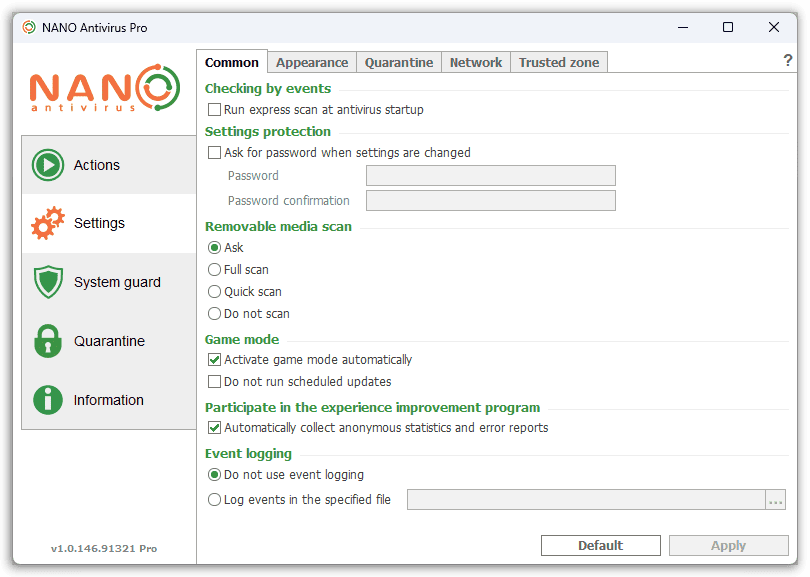Image resolution: width=810 pixels, height=577 pixels.
Task: Click the Default button
Action: pyautogui.click(x=601, y=545)
